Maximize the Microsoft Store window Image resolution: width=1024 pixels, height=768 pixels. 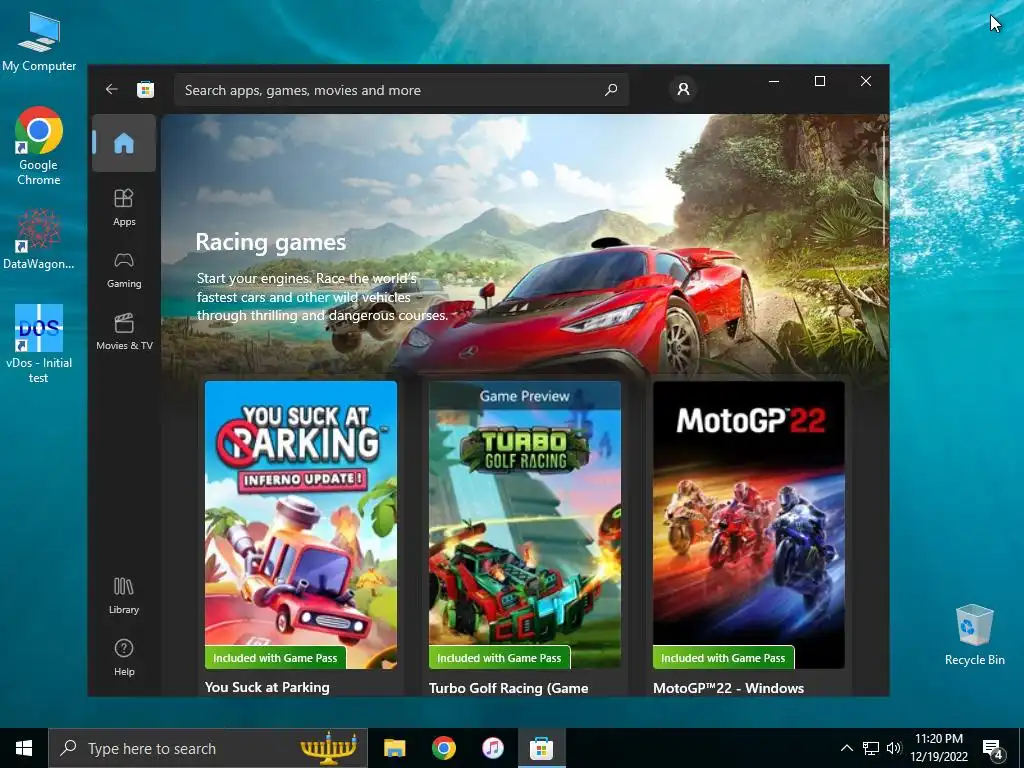tap(820, 81)
